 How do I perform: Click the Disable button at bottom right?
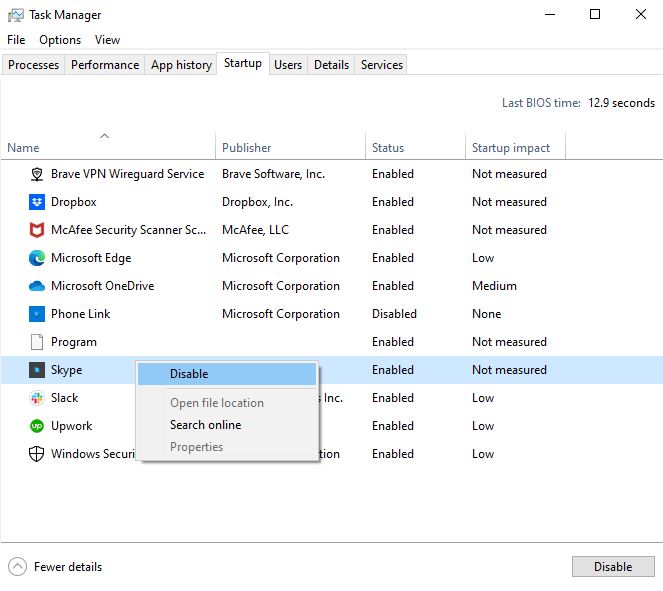point(613,566)
